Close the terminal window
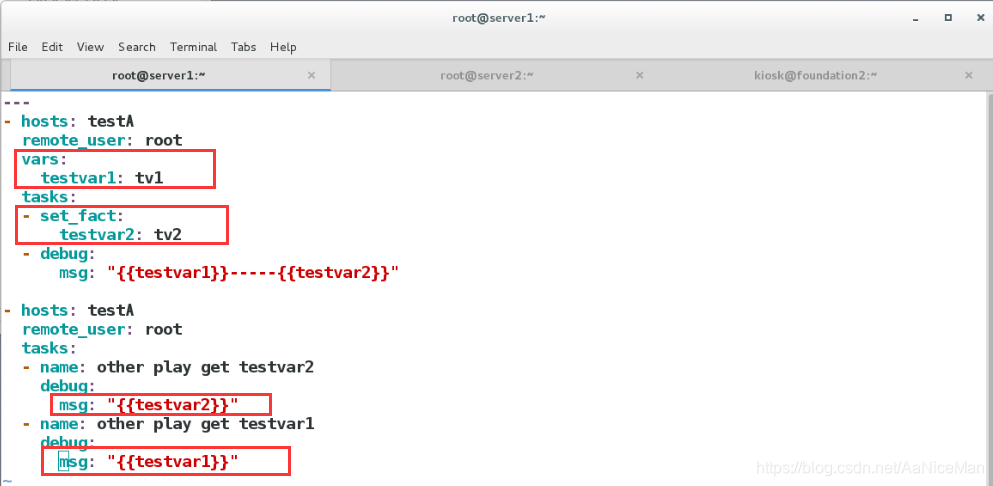This screenshot has height=486, width=993. click(x=979, y=18)
